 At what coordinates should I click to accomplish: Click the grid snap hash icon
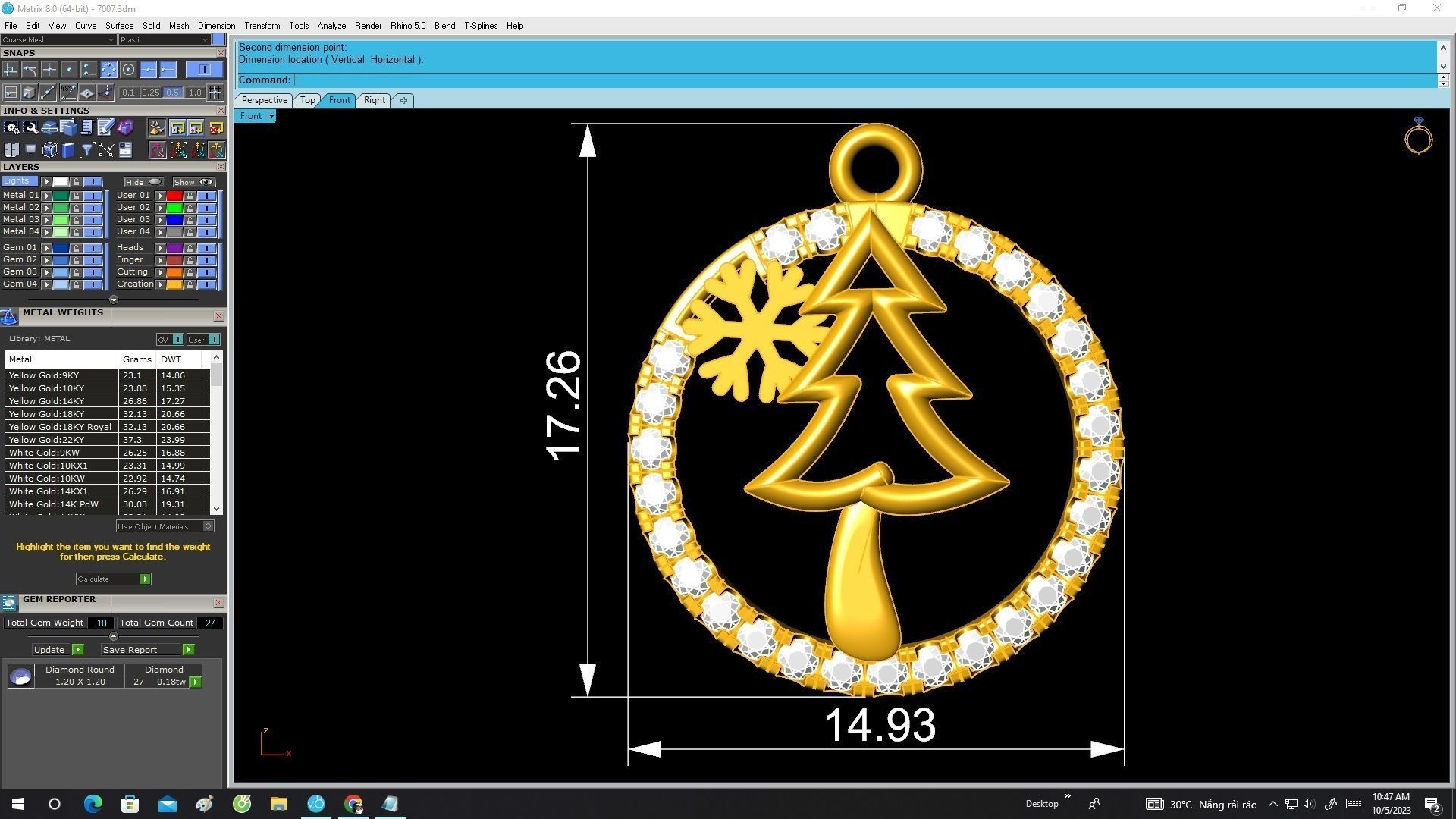pos(215,93)
